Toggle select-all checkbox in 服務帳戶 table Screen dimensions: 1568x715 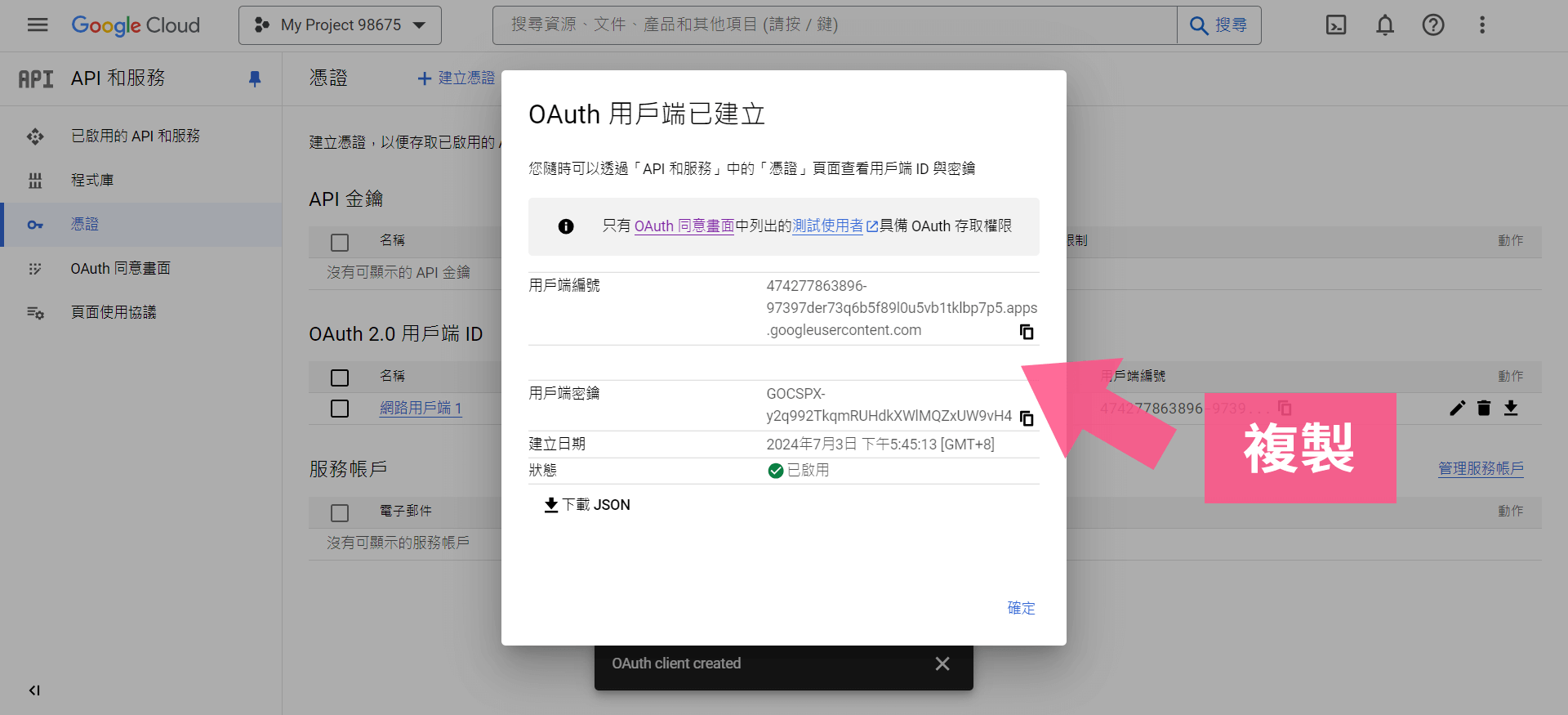[340, 513]
